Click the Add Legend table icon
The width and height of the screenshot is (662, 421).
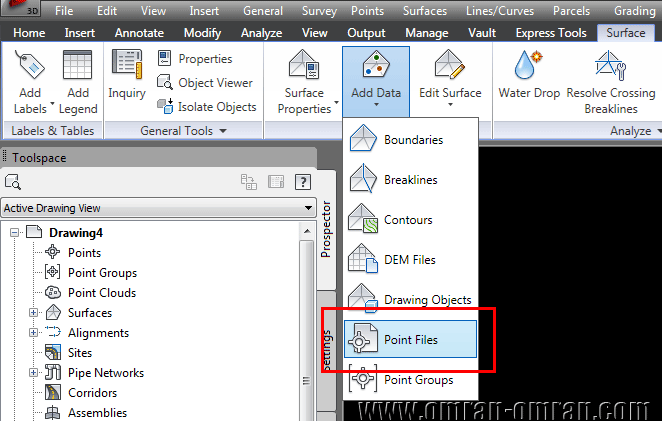[x=77, y=65]
